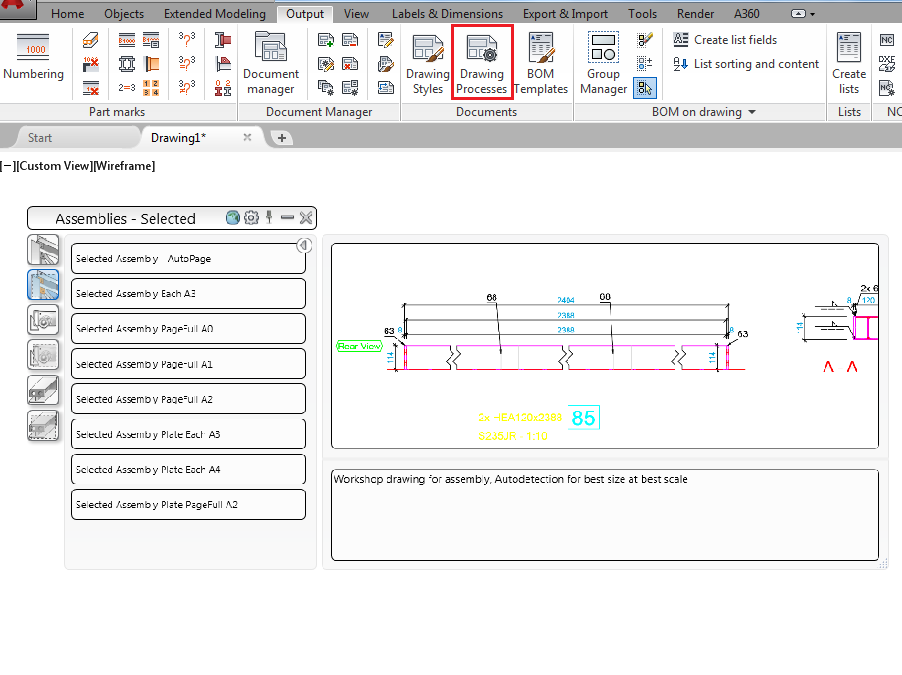Viewport: 902px width, 675px height.
Task: Click the assembly drawing preview image
Action: (605, 346)
